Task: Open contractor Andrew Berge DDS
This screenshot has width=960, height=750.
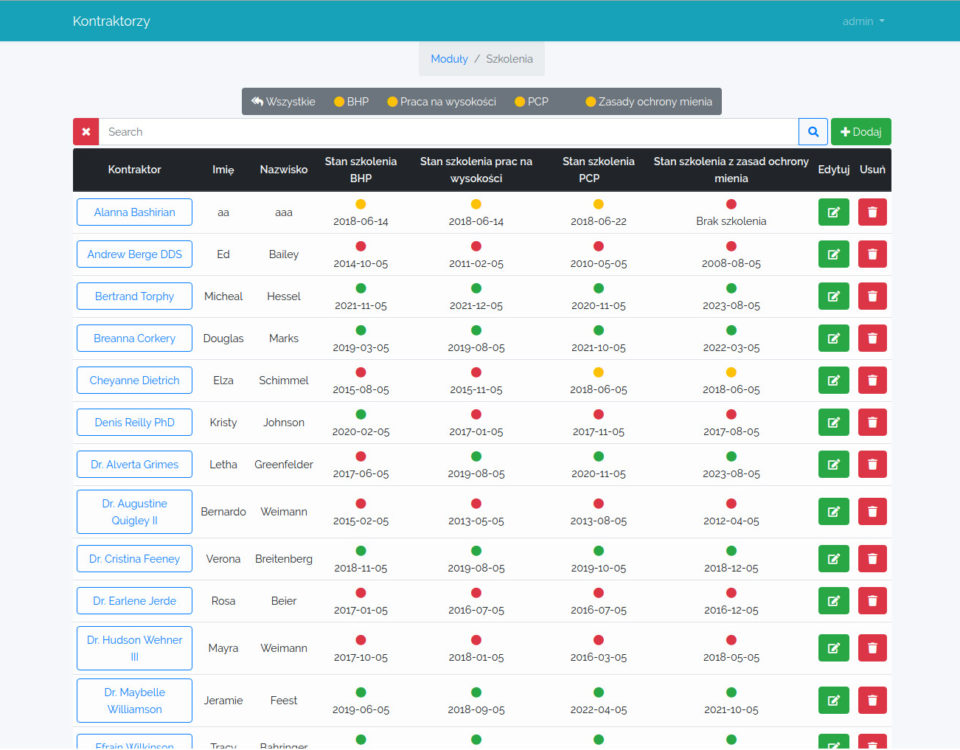Action: [x=135, y=254]
